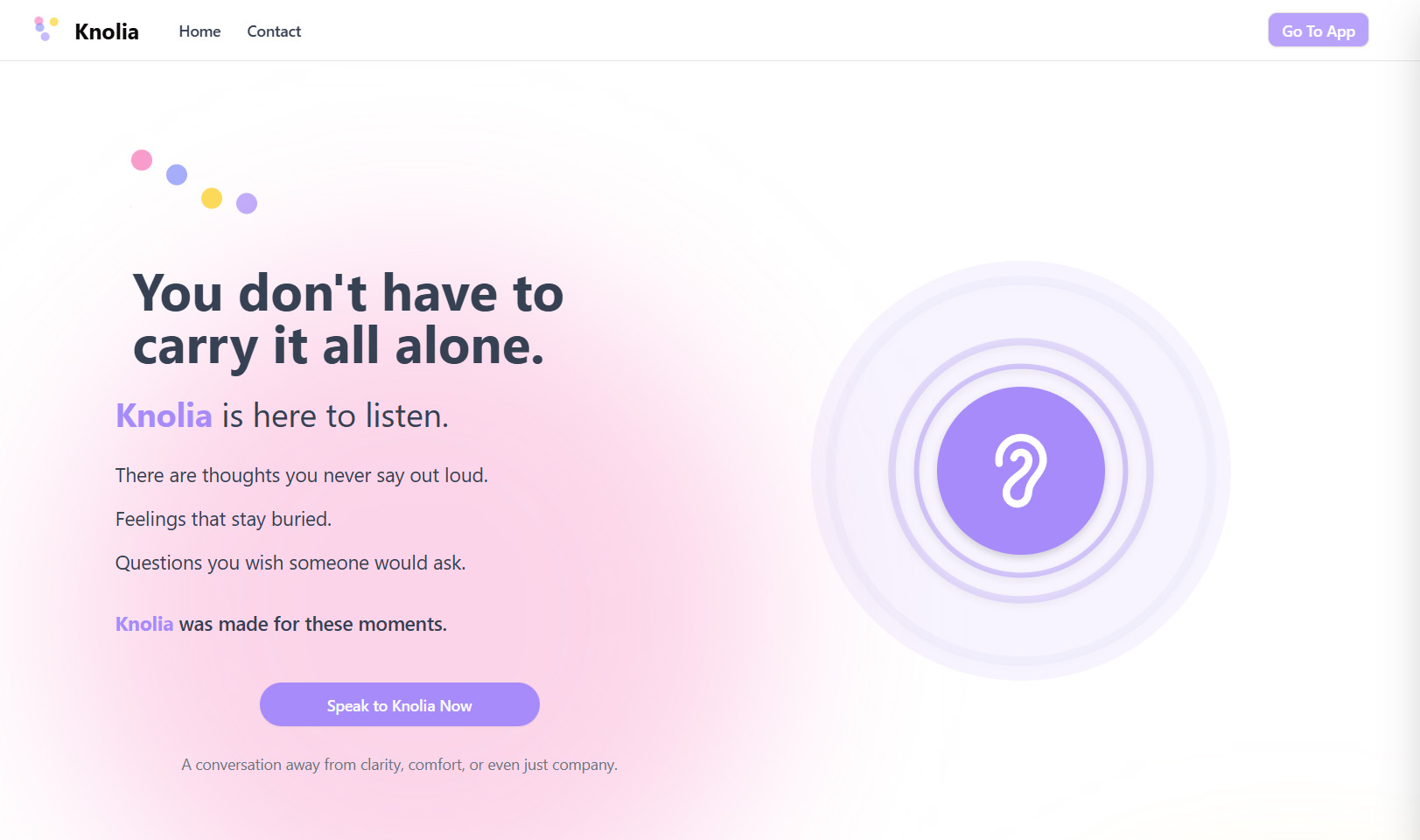Viewport: 1420px width, 840px height.
Task: Click the headline "You don't have to carry it all alone."
Action: pos(348,319)
